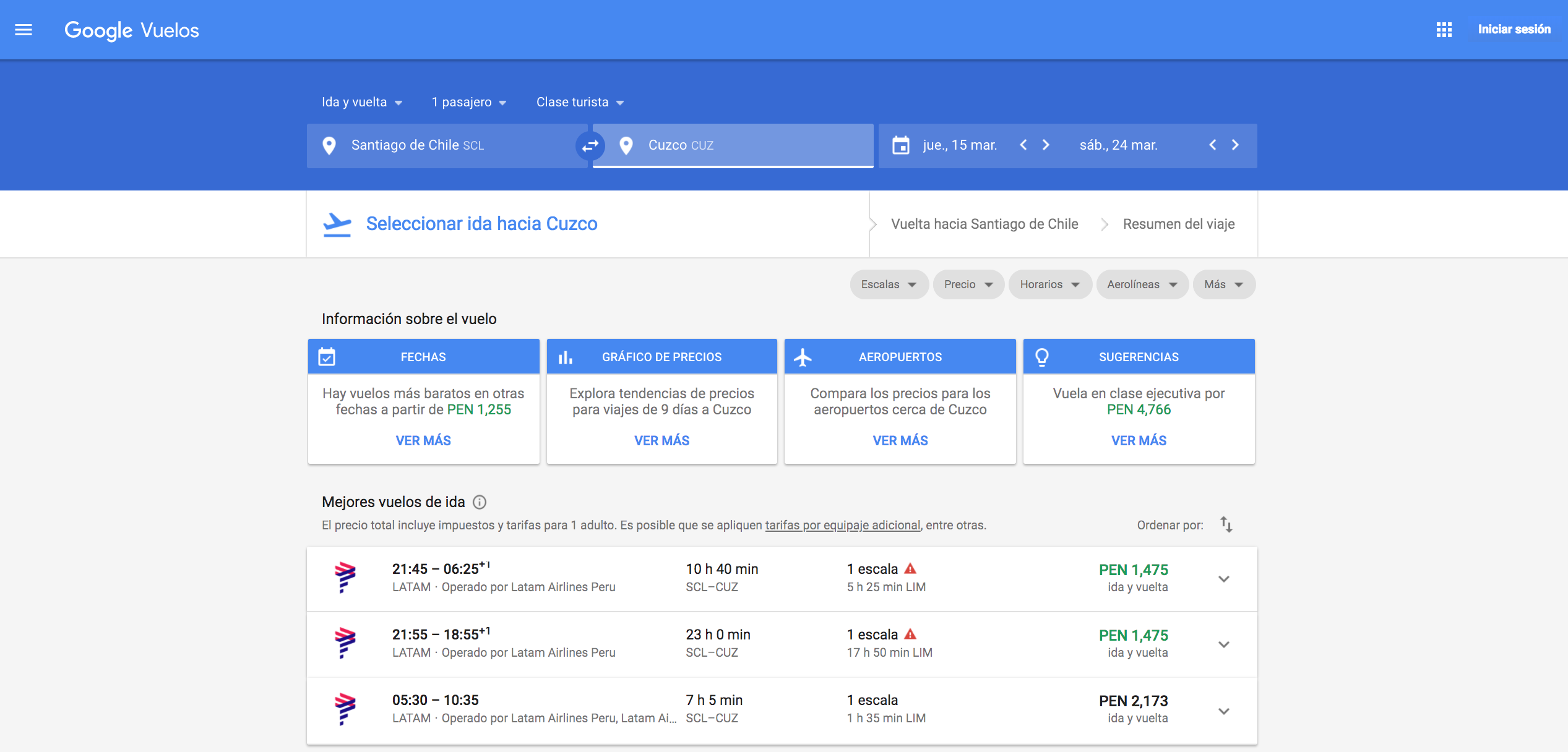The height and width of the screenshot is (752, 1568).
Task: Open the Más filters dropdown
Action: point(1224,284)
